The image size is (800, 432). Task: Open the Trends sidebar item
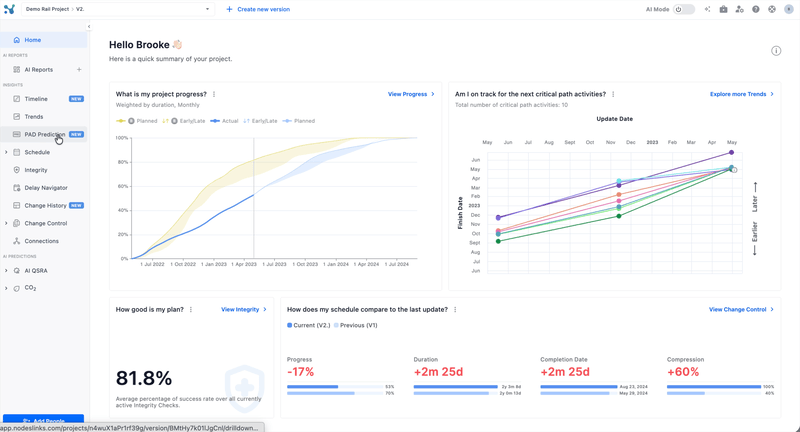coord(34,117)
